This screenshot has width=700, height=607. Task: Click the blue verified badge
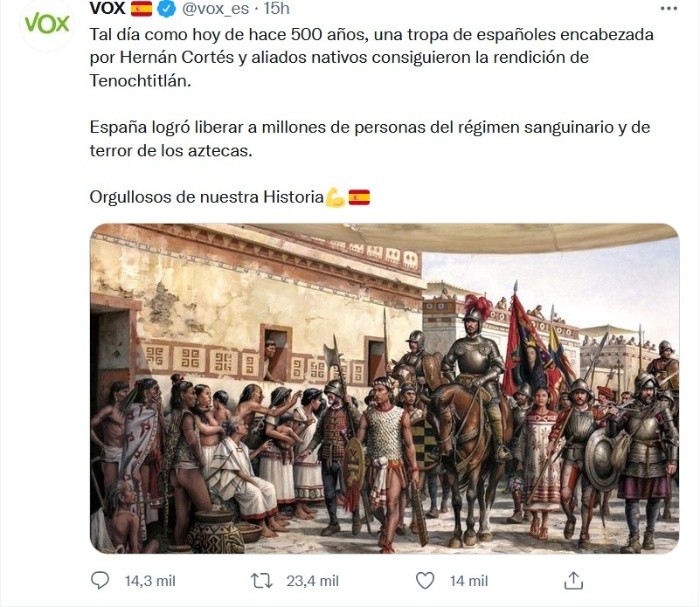[167, 9]
